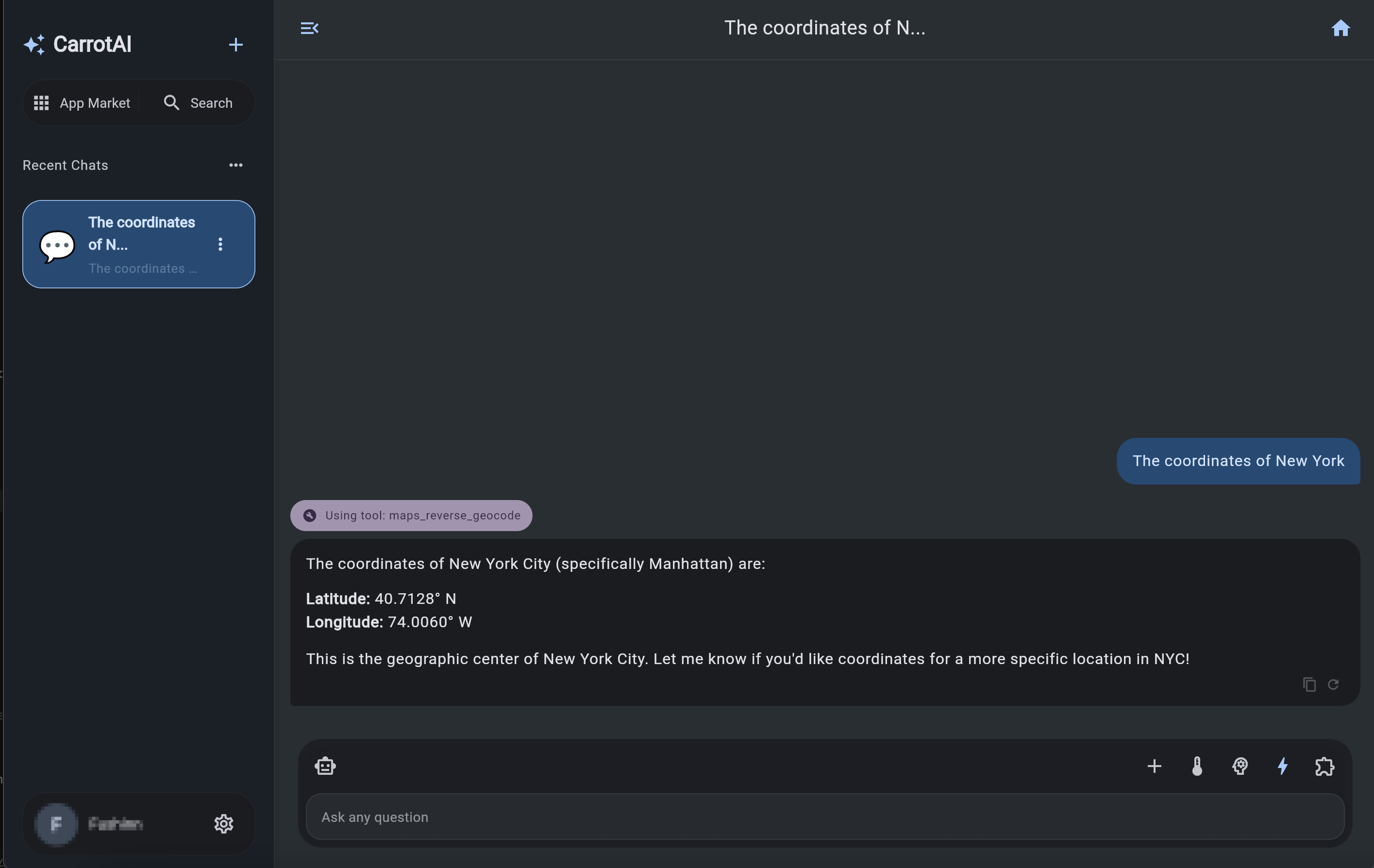Open the App Market
The image size is (1374, 868).
[x=83, y=103]
